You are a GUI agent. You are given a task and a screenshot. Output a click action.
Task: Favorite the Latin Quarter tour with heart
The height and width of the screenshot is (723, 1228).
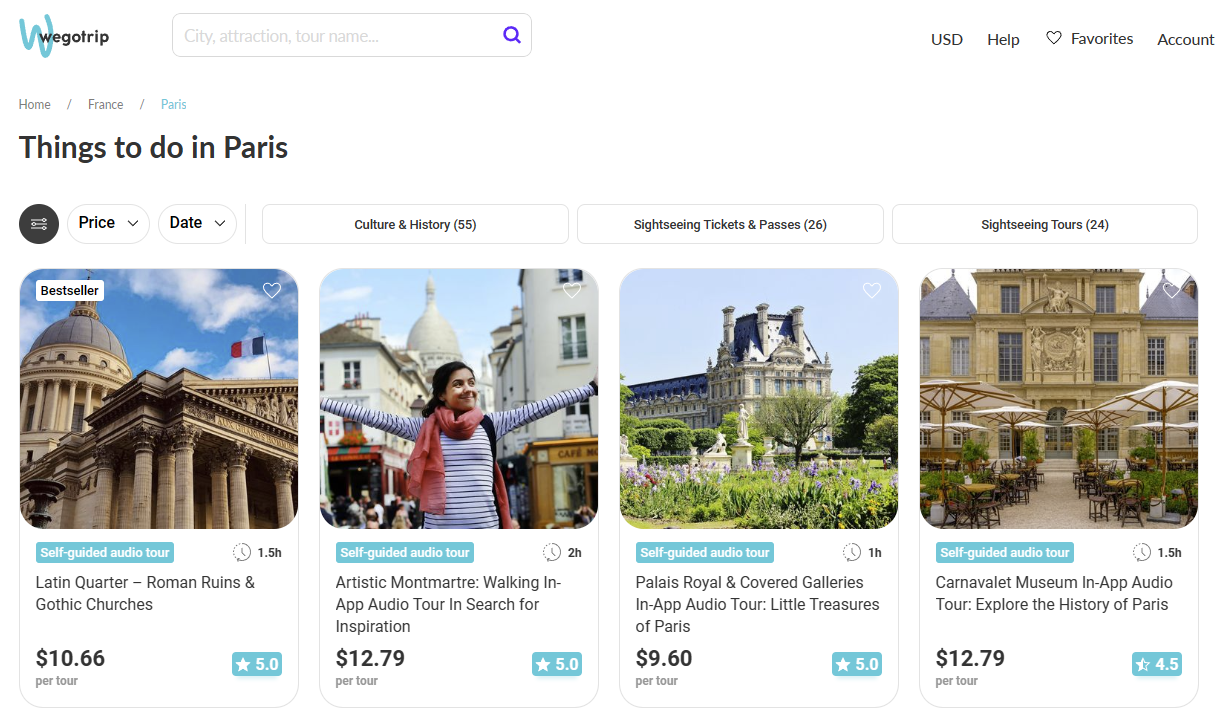pyautogui.click(x=272, y=291)
